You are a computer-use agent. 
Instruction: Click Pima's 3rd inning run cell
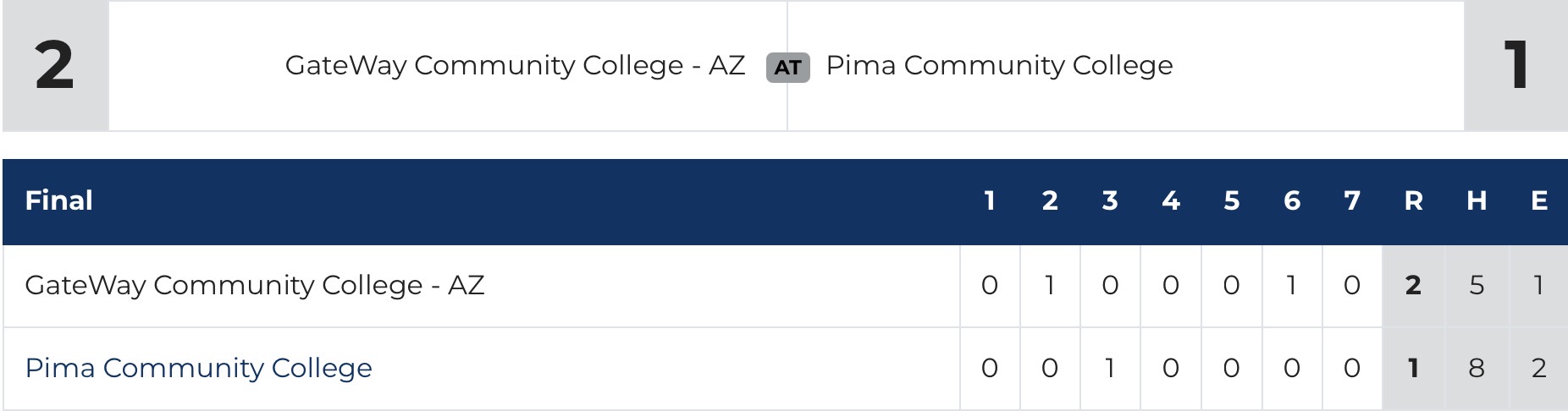[1110, 368]
